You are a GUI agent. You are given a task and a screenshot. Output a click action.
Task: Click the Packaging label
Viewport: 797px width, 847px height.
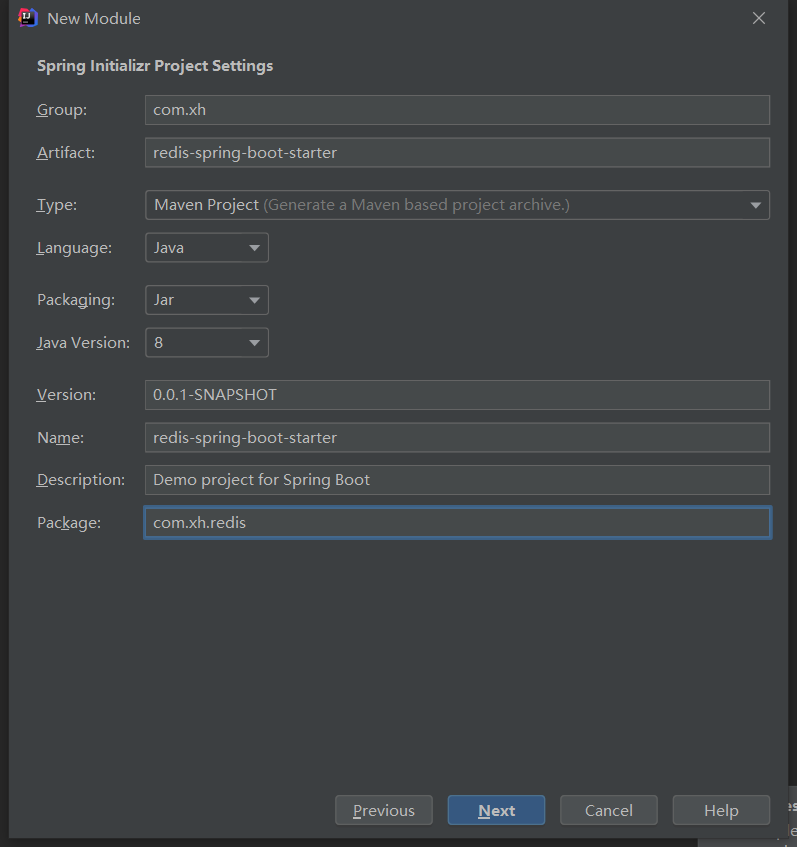point(76,300)
